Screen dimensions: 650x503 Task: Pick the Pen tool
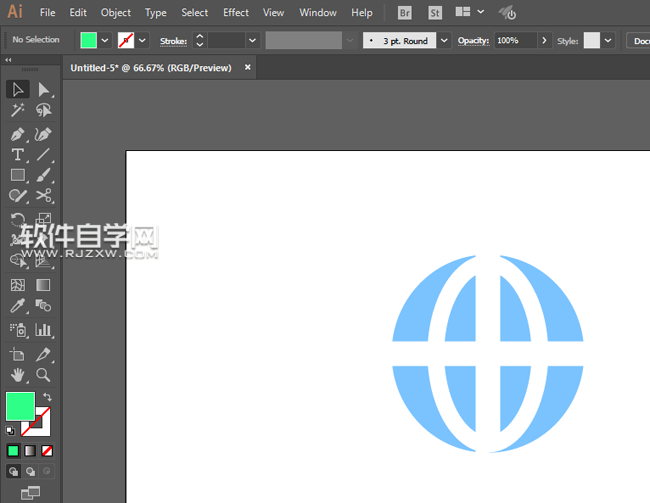point(18,134)
